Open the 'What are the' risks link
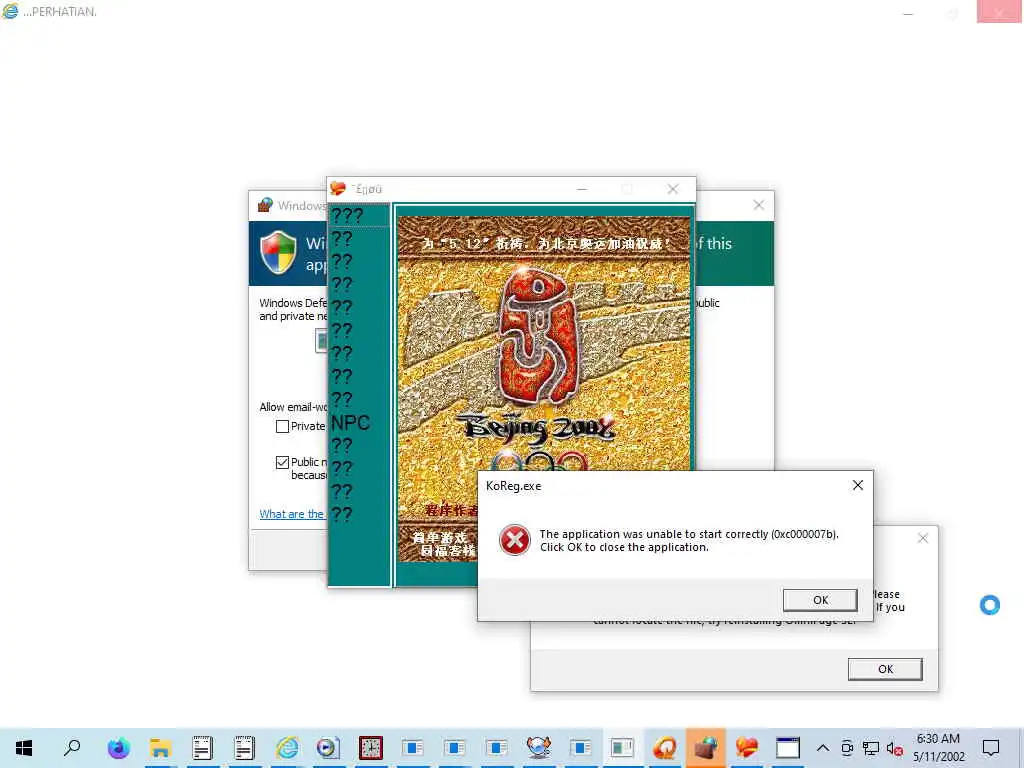 tap(292, 514)
